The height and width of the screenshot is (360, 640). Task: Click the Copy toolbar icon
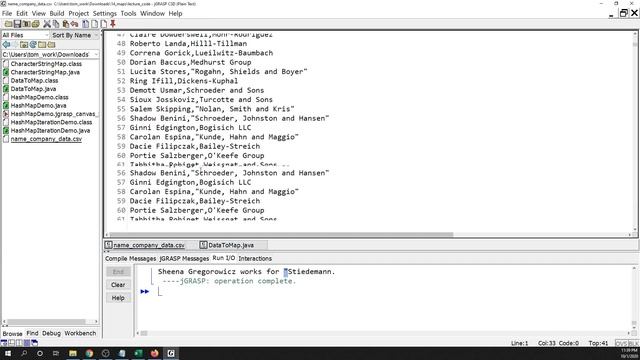click(x=56, y=24)
